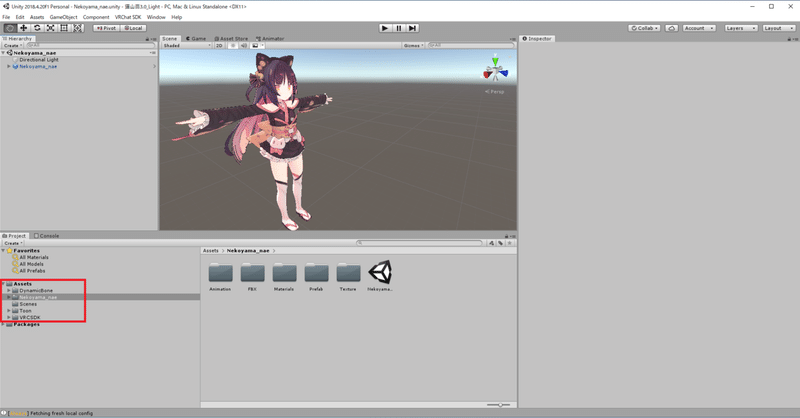800x418 pixels.
Task: Select All Materials favorite search
Action: point(34,257)
